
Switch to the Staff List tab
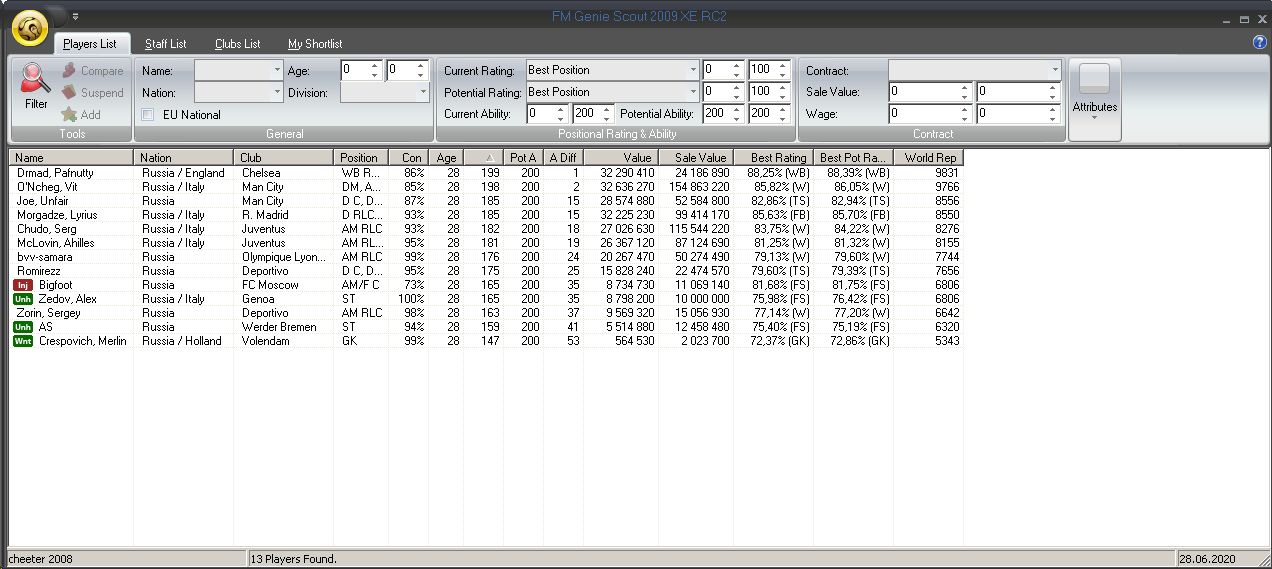click(x=165, y=44)
